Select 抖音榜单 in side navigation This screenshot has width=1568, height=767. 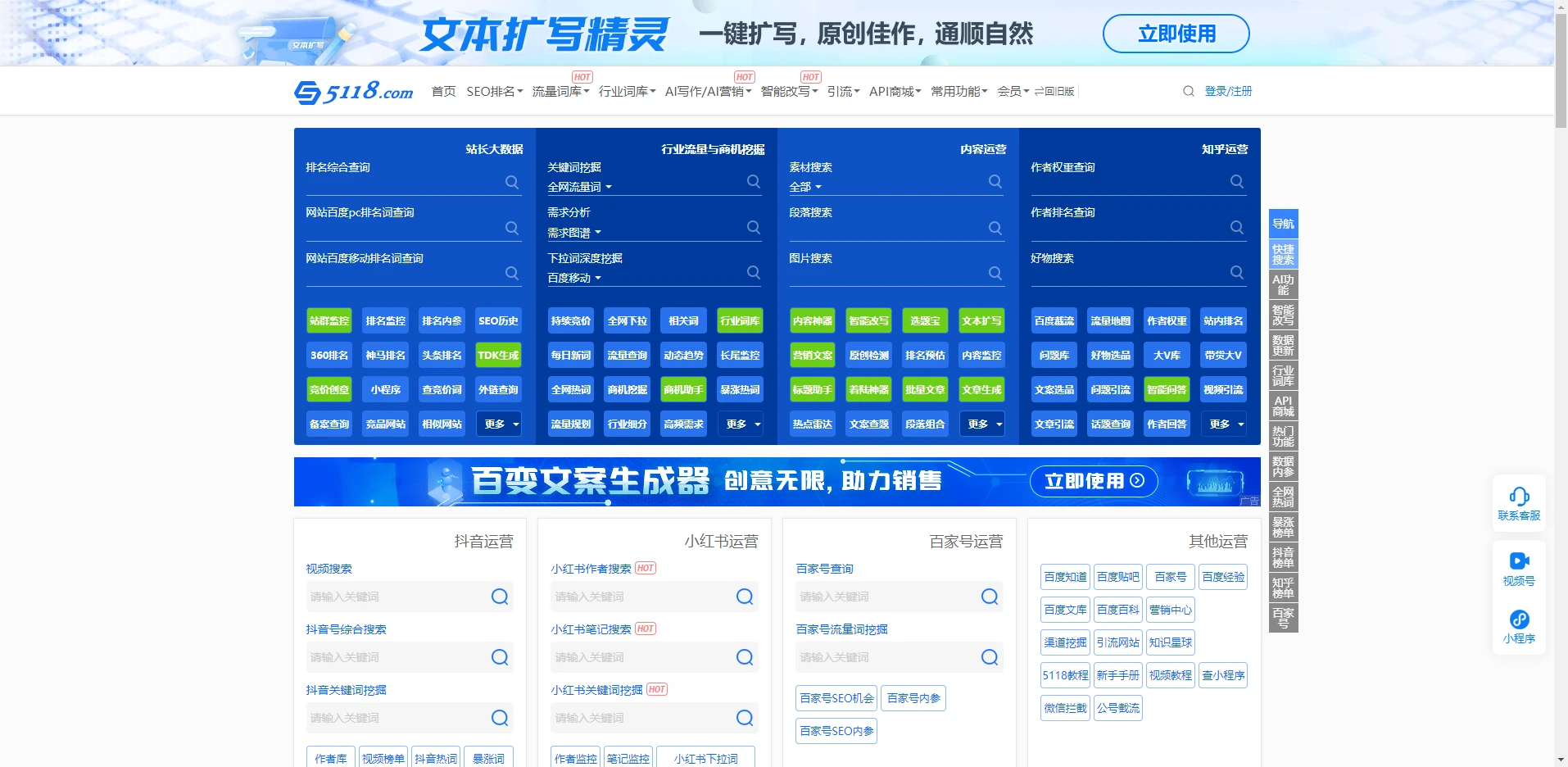pos(1284,558)
